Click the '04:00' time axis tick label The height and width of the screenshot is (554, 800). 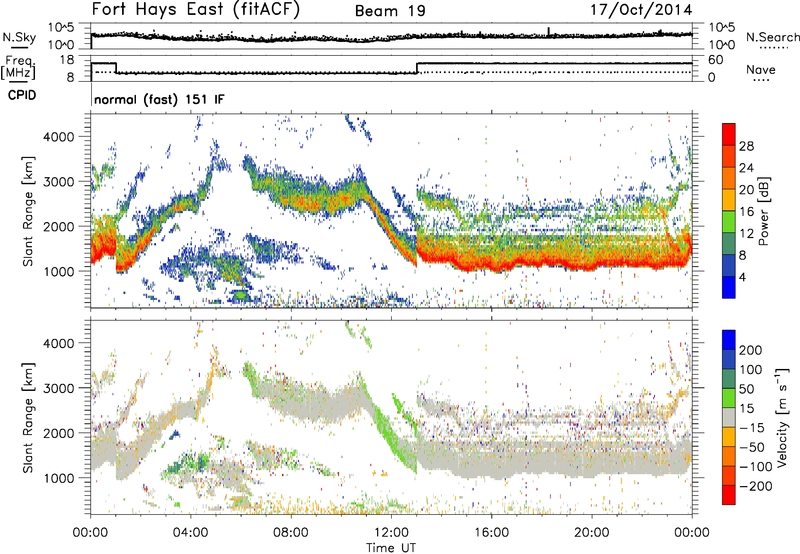pos(191,533)
